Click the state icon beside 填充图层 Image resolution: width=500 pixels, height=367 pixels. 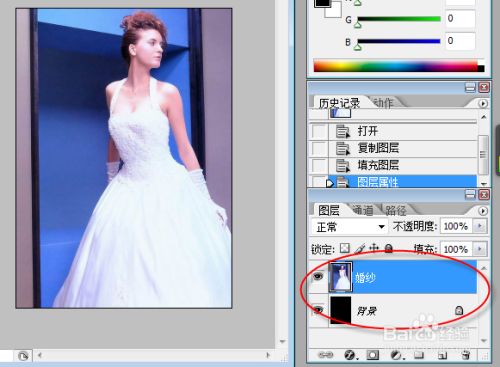click(x=342, y=165)
